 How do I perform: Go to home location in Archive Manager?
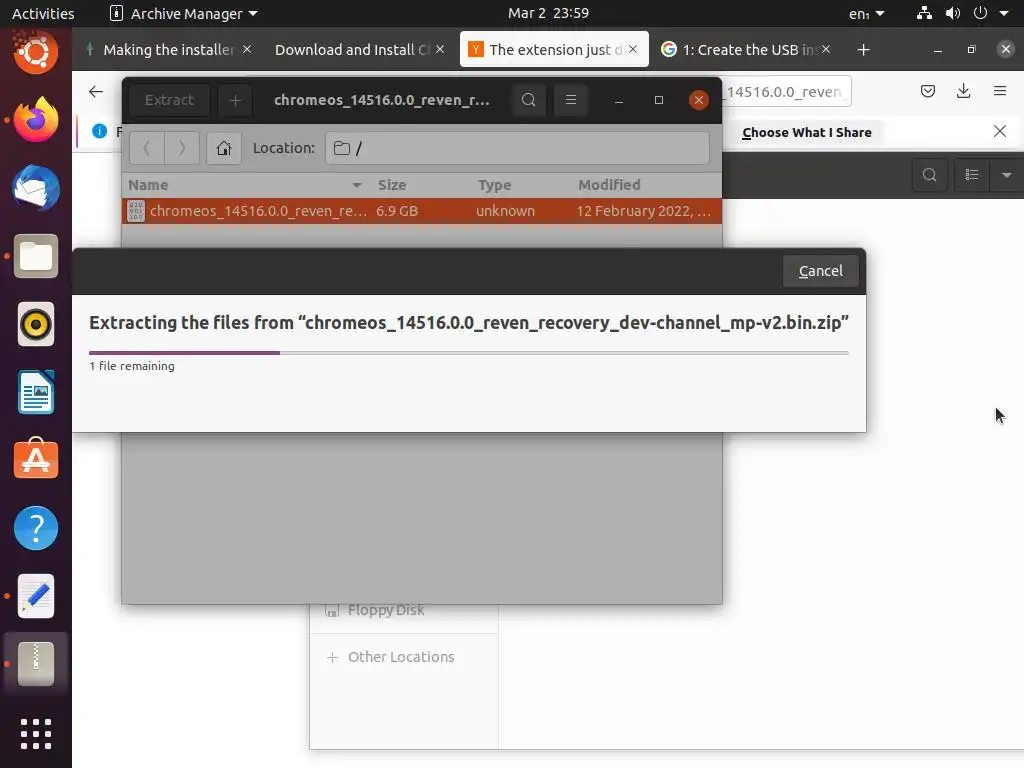tap(224, 148)
